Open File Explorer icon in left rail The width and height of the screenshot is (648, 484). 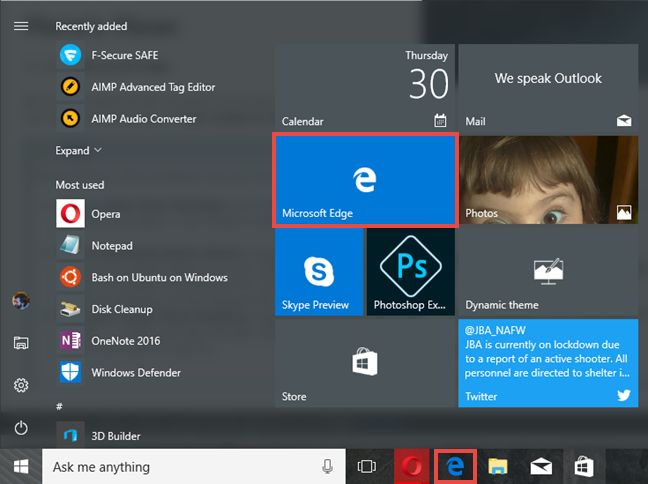point(21,343)
